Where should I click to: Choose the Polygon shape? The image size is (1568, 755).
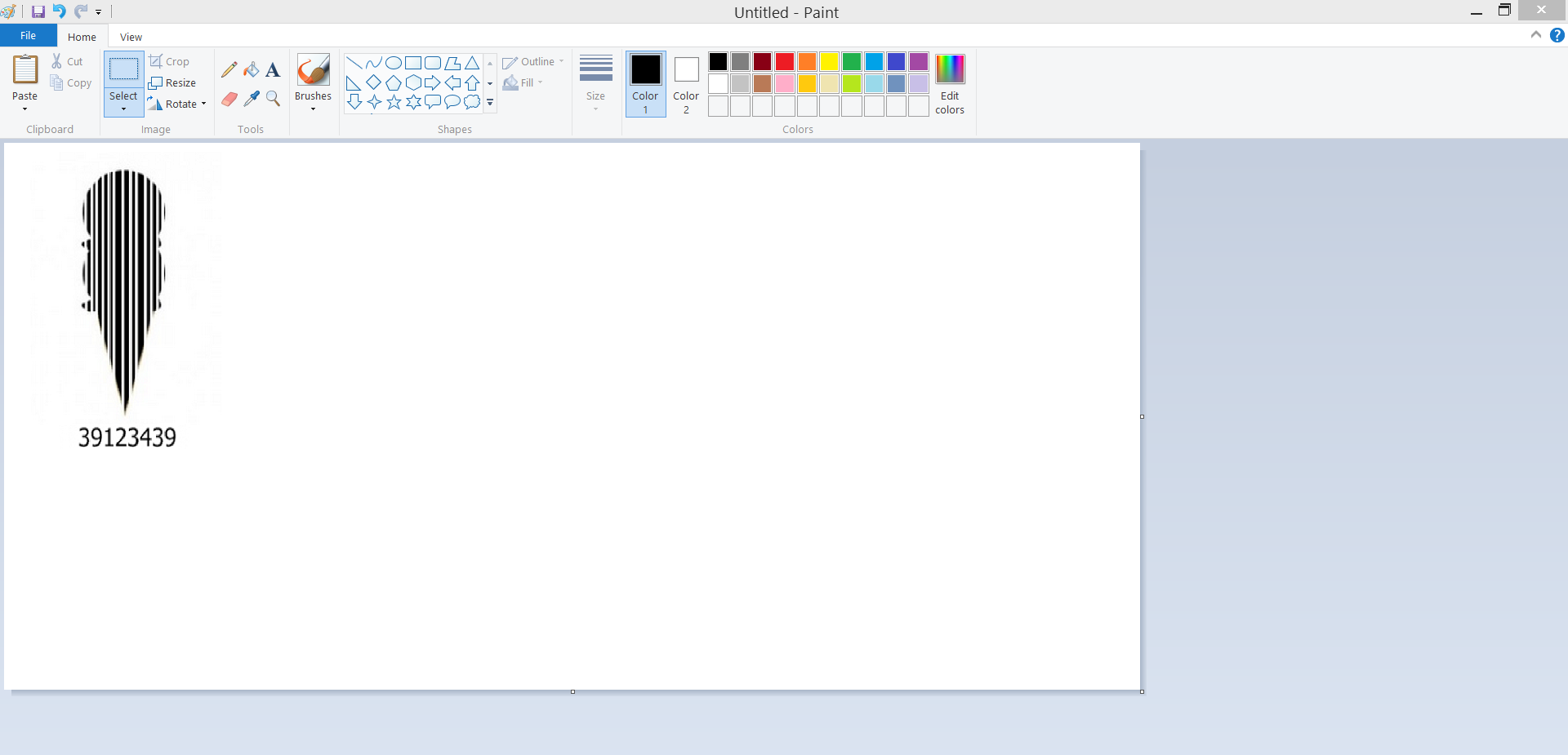(452, 63)
